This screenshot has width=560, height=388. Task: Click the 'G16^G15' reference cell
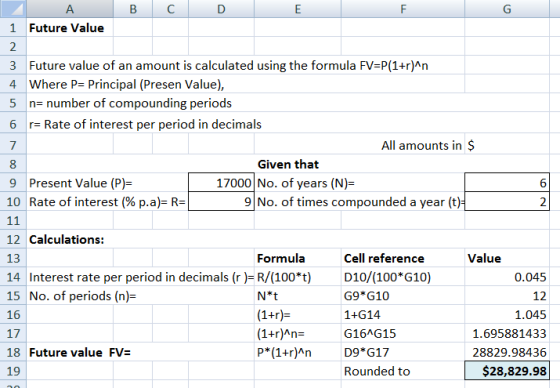[x=370, y=334]
